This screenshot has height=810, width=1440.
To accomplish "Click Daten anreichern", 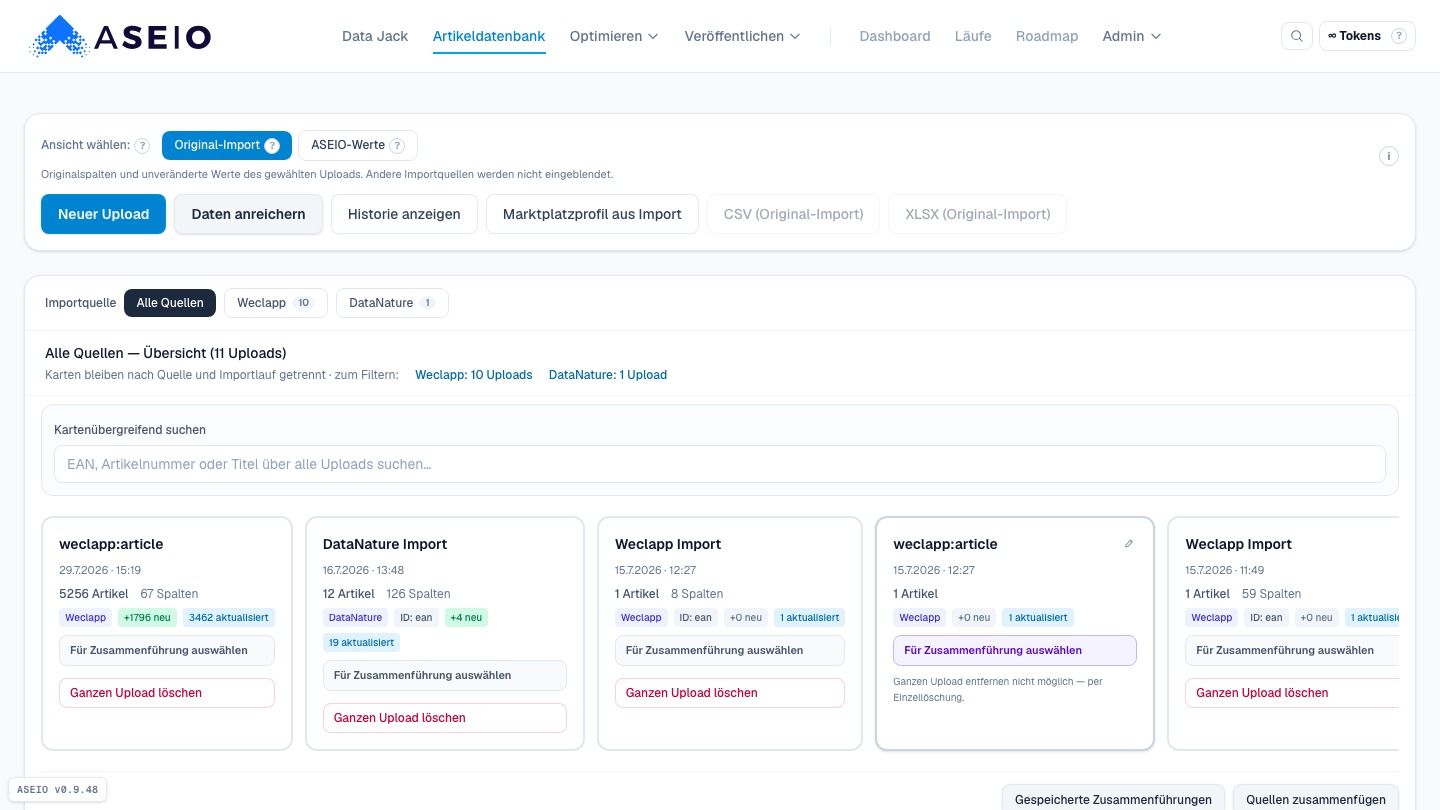I will (x=248, y=214).
